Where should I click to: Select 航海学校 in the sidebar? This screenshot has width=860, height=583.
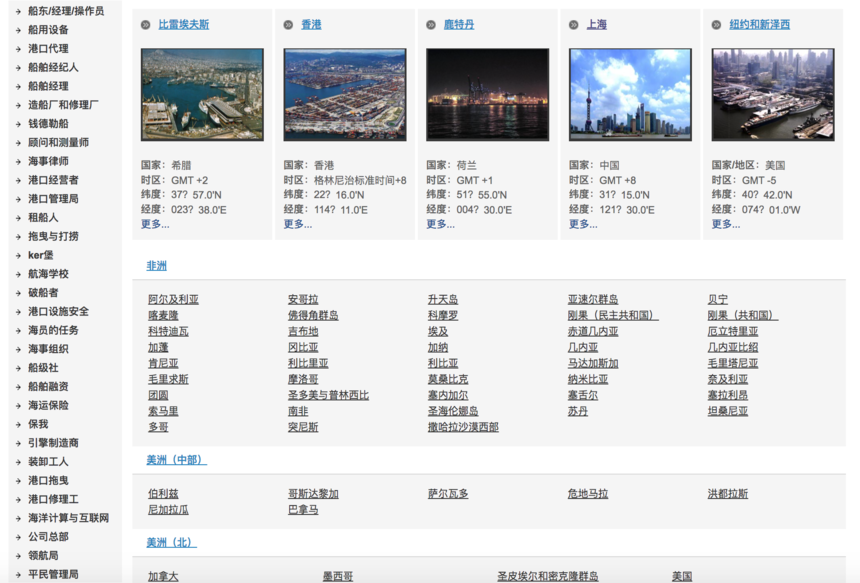click(x=48, y=274)
